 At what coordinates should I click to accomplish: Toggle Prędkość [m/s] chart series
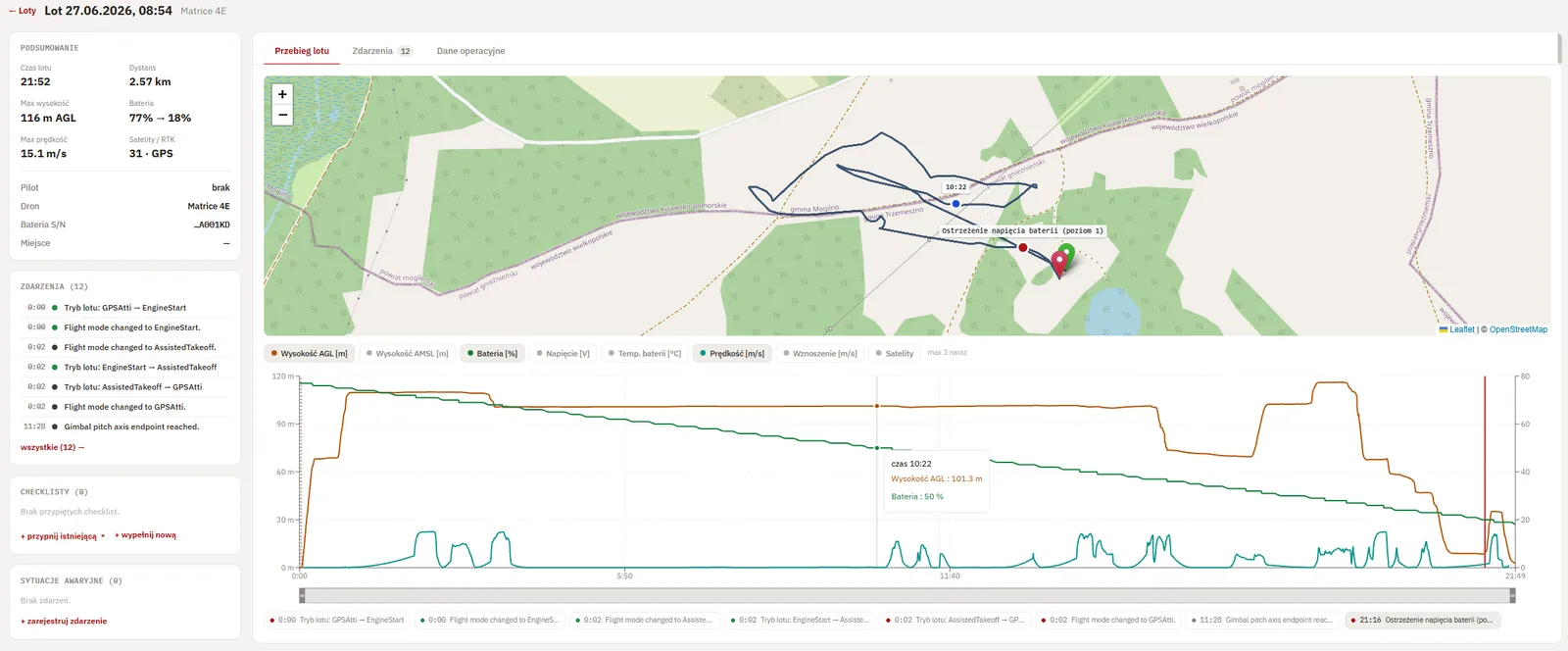(x=732, y=353)
